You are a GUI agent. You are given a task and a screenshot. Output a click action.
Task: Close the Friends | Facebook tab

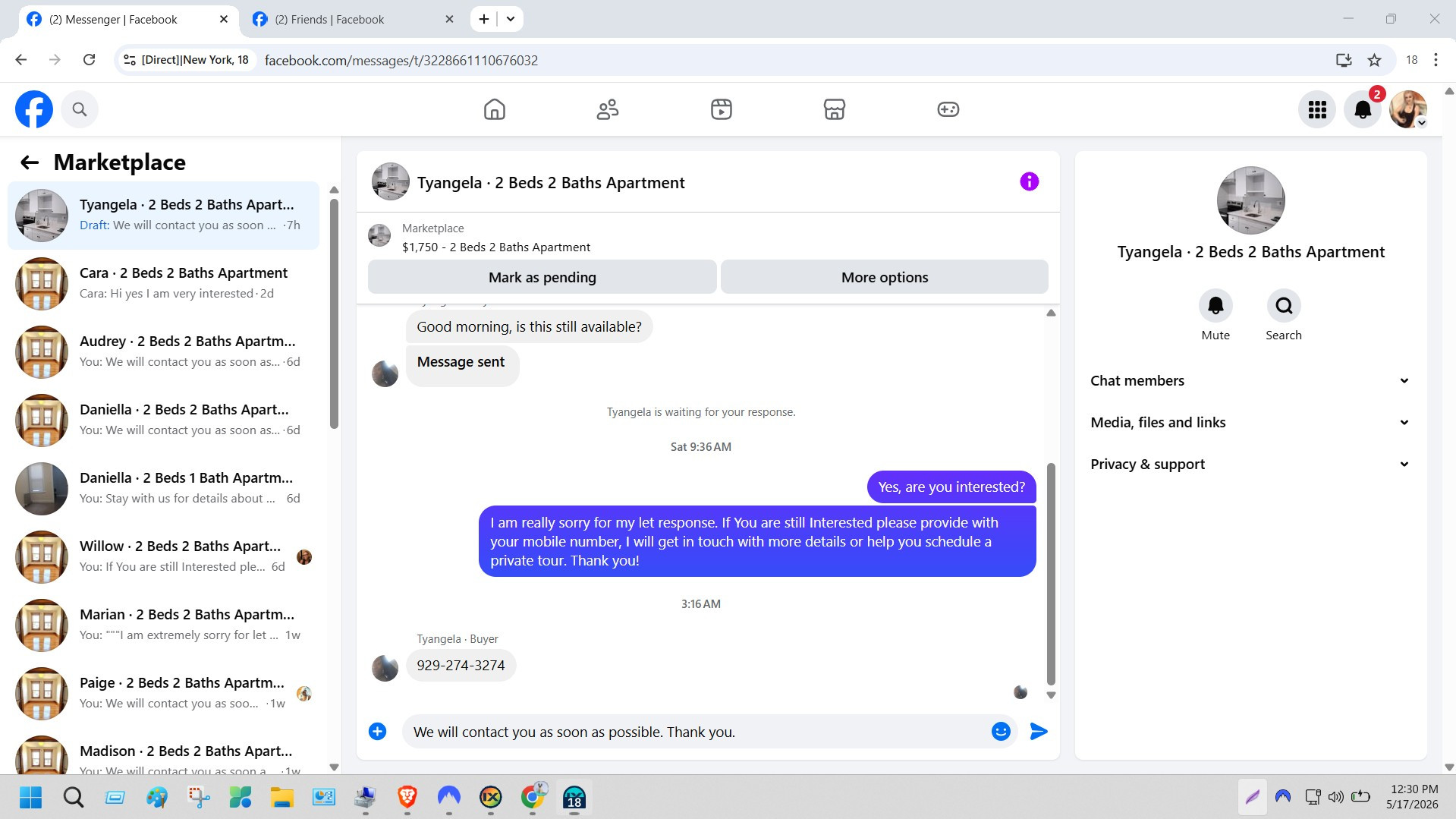pos(449,19)
